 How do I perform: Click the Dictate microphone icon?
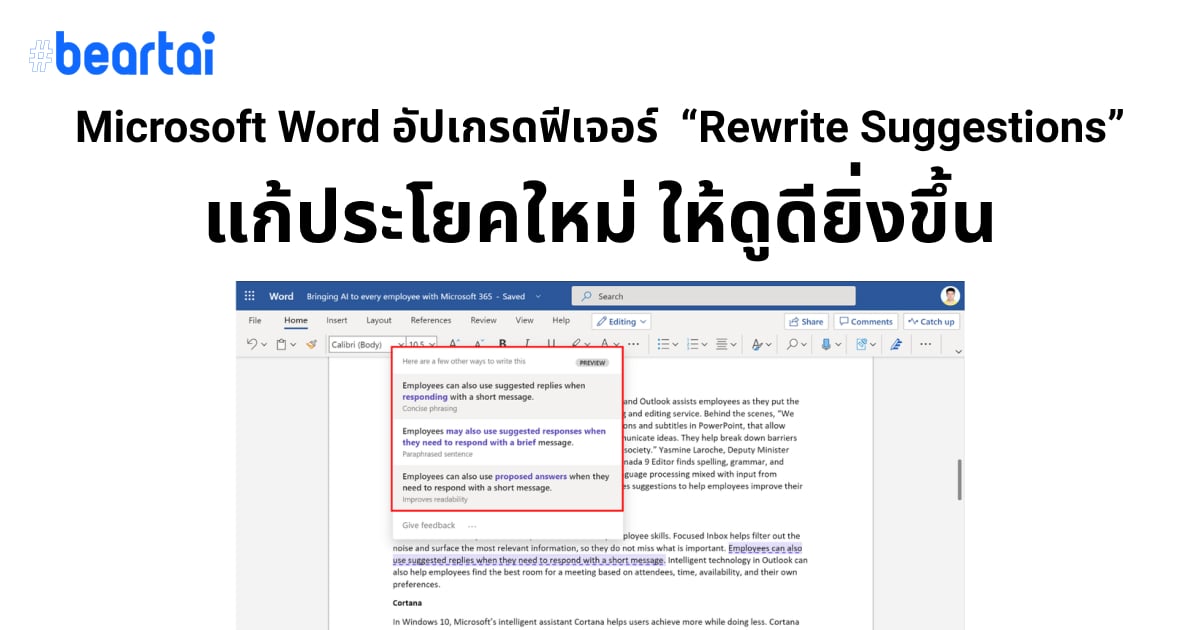pos(825,344)
